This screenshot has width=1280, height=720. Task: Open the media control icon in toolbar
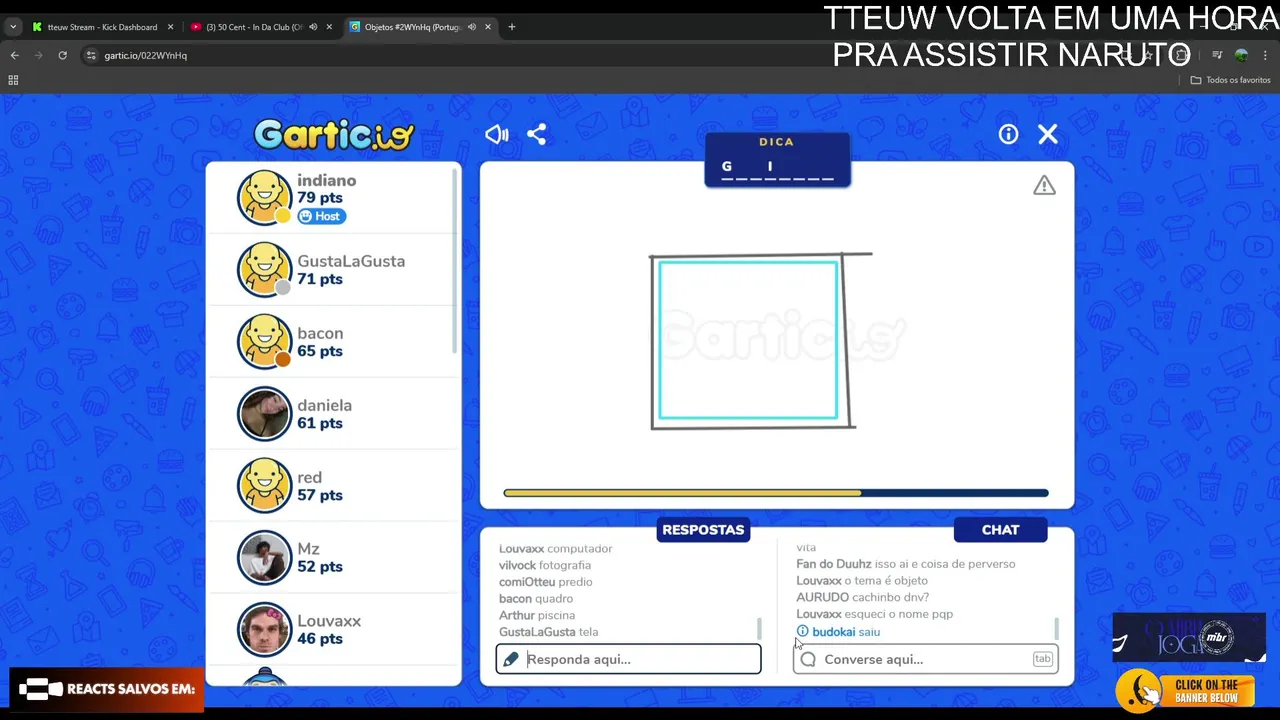tap(1217, 55)
